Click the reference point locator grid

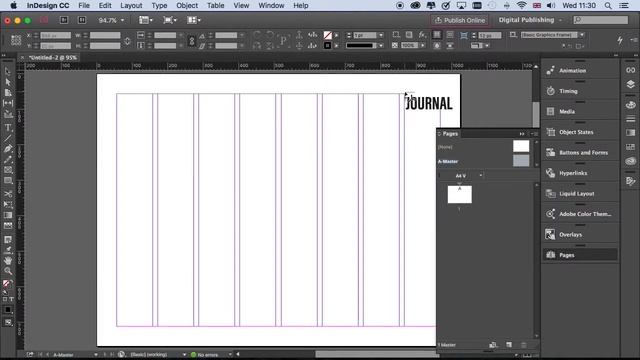click(x=16, y=40)
